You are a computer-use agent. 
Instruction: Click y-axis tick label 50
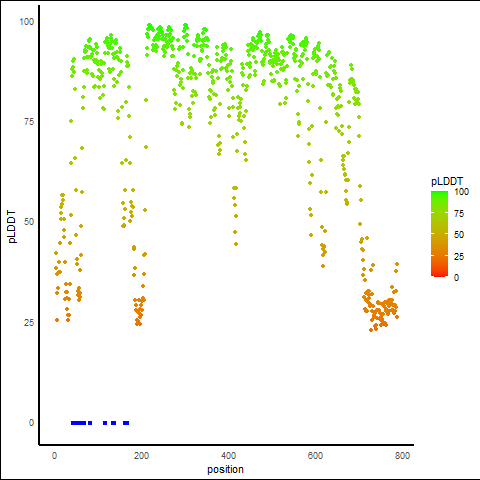[29, 222]
